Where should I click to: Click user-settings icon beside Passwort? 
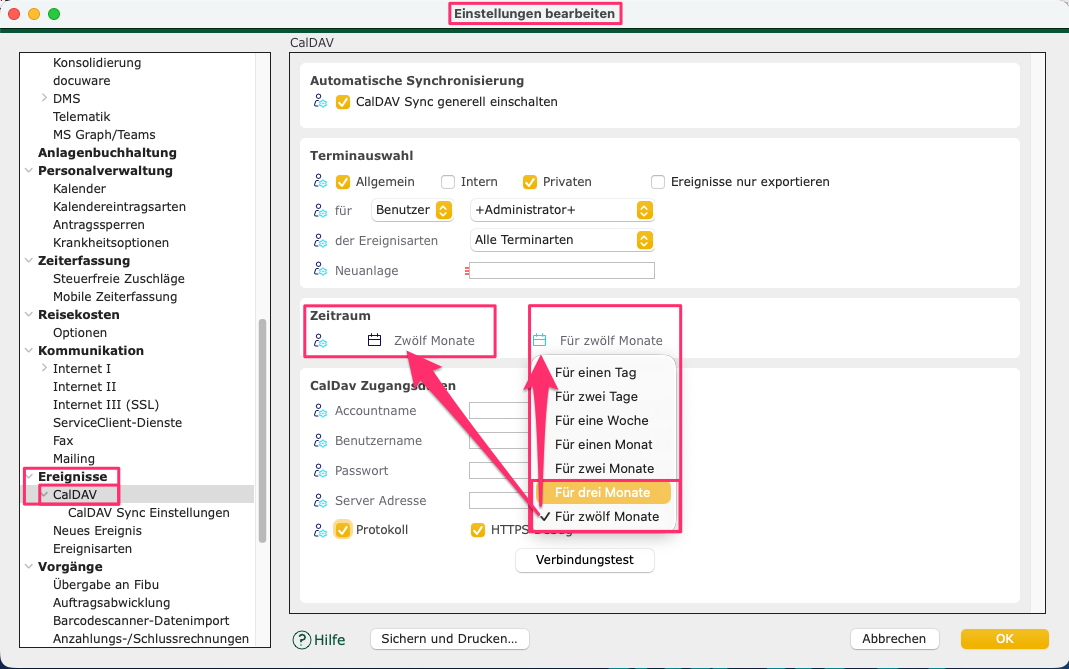[320, 471]
